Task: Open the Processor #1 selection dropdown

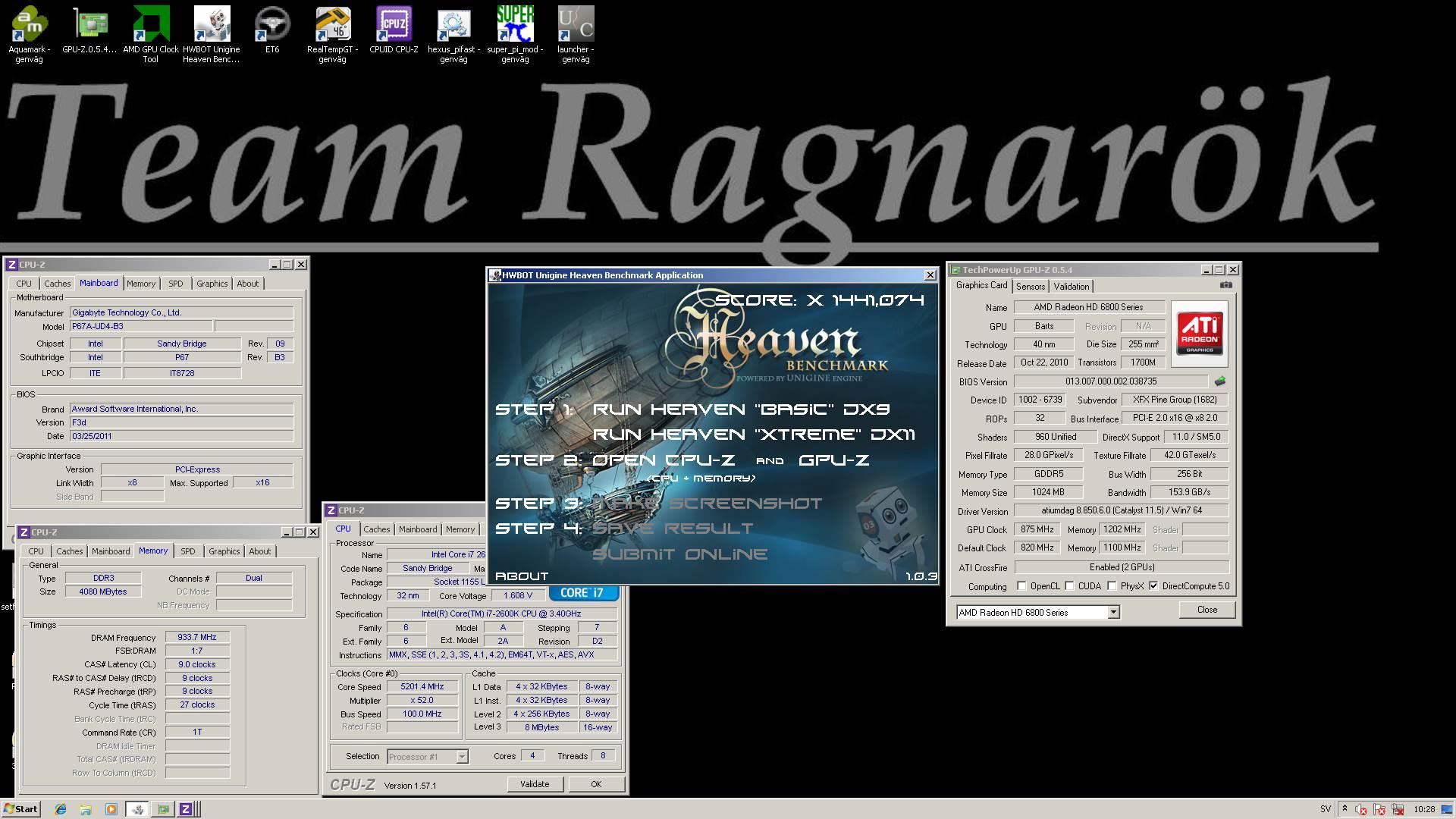Action: tap(462, 757)
